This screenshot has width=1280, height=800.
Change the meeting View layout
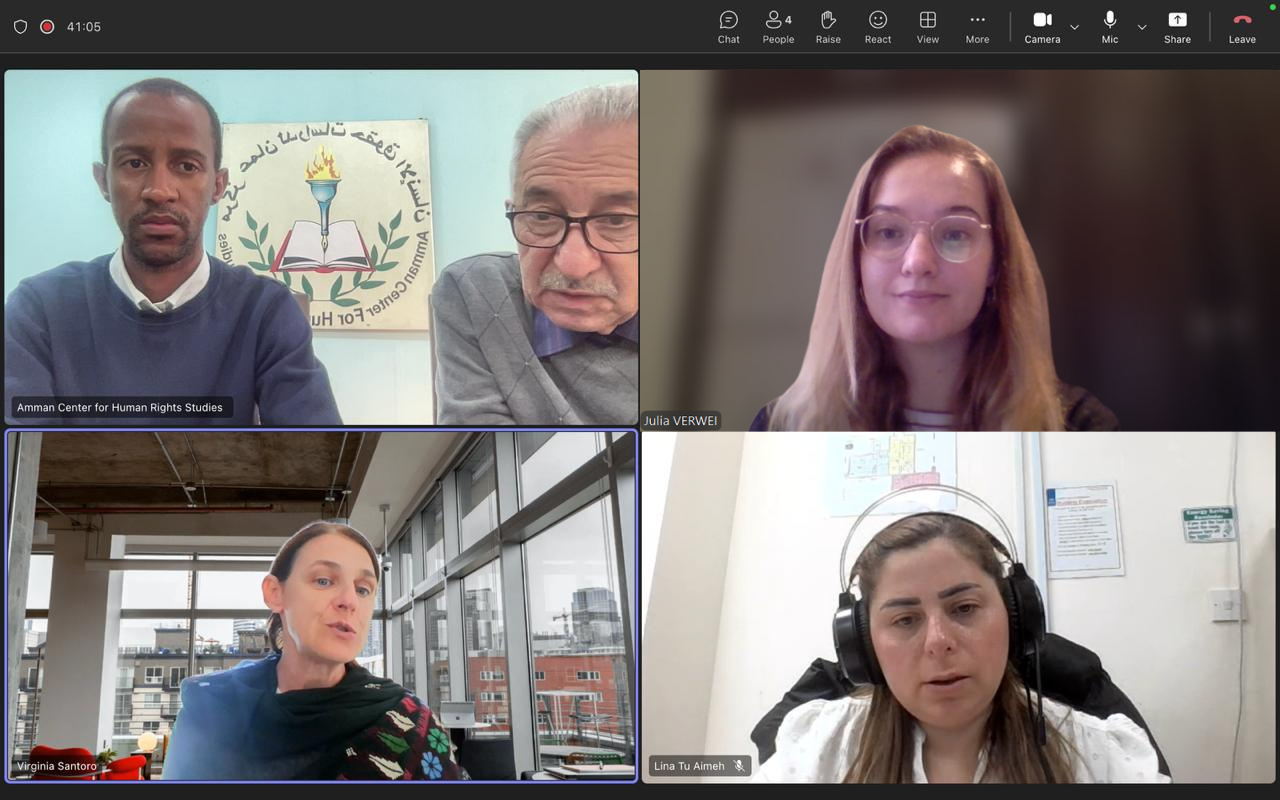(x=928, y=27)
